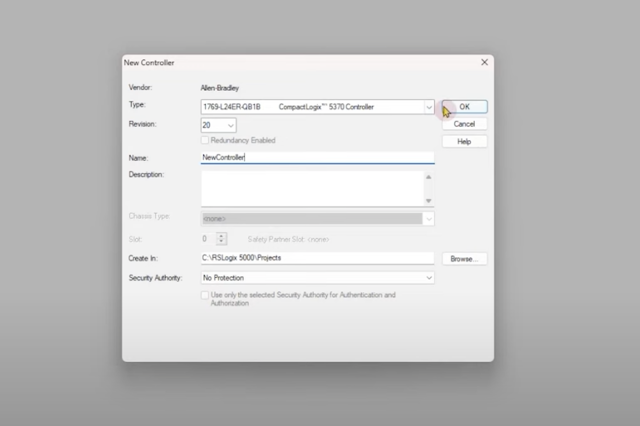Click the Slot number value box

click(x=207, y=239)
